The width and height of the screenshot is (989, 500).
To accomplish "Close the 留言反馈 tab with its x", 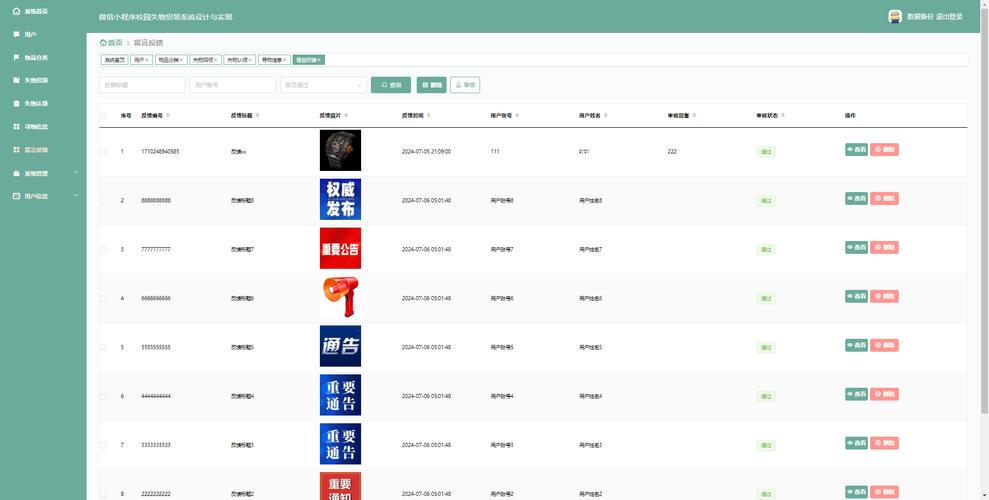I will click(320, 60).
